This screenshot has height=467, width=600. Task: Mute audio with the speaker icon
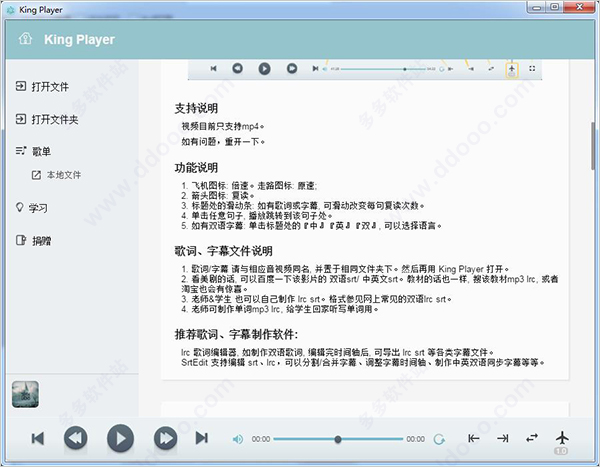tap(238, 439)
